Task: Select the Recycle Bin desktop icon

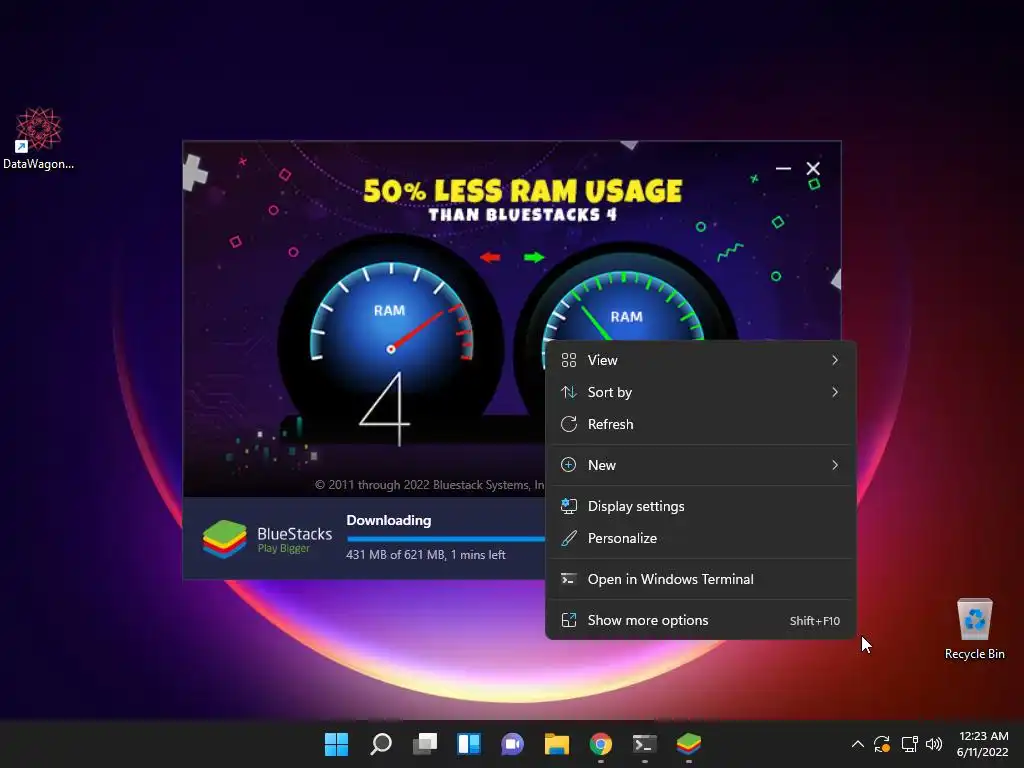Action: click(x=974, y=629)
